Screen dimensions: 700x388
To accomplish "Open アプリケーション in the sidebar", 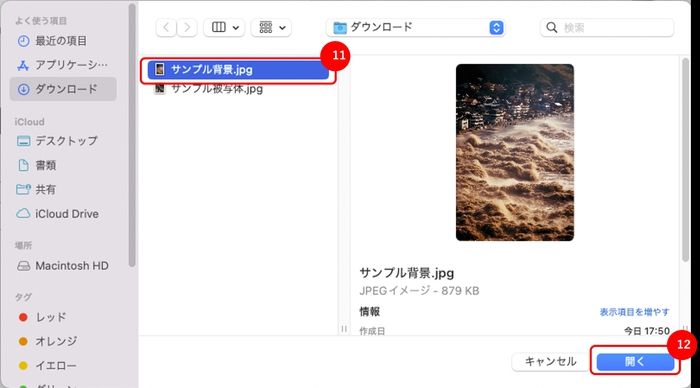I will (x=63, y=65).
